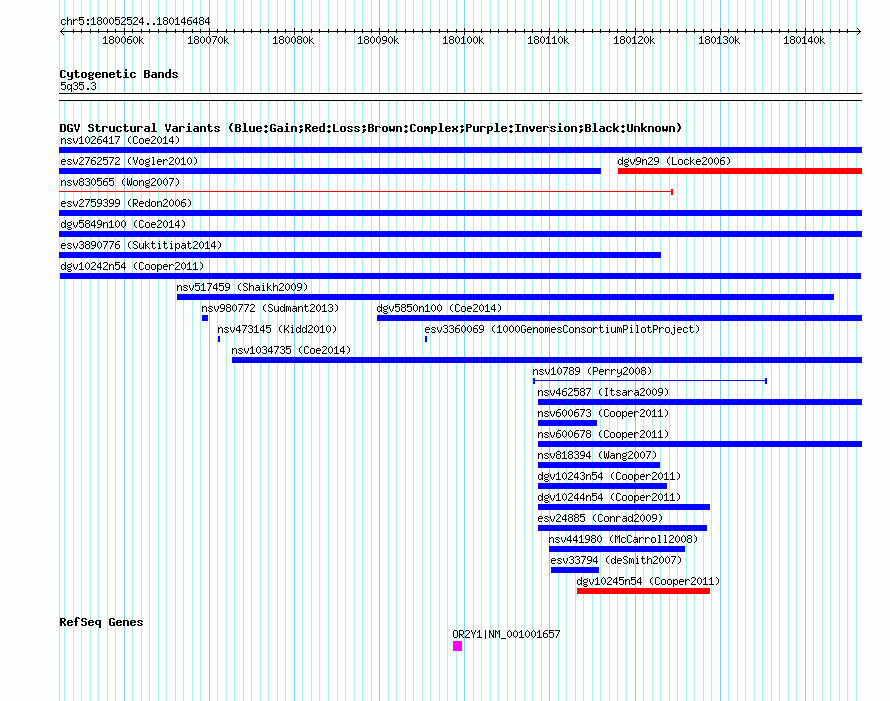Select esv24885 (Conrad2009) label
The image size is (890, 701).
click(x=600, y=518)
